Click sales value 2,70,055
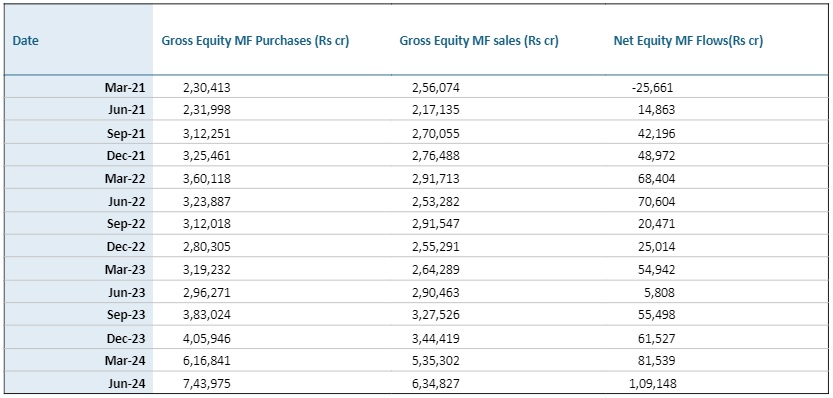Image resolution: width=833 pixels, height=398 pixels. coord(436,133)
